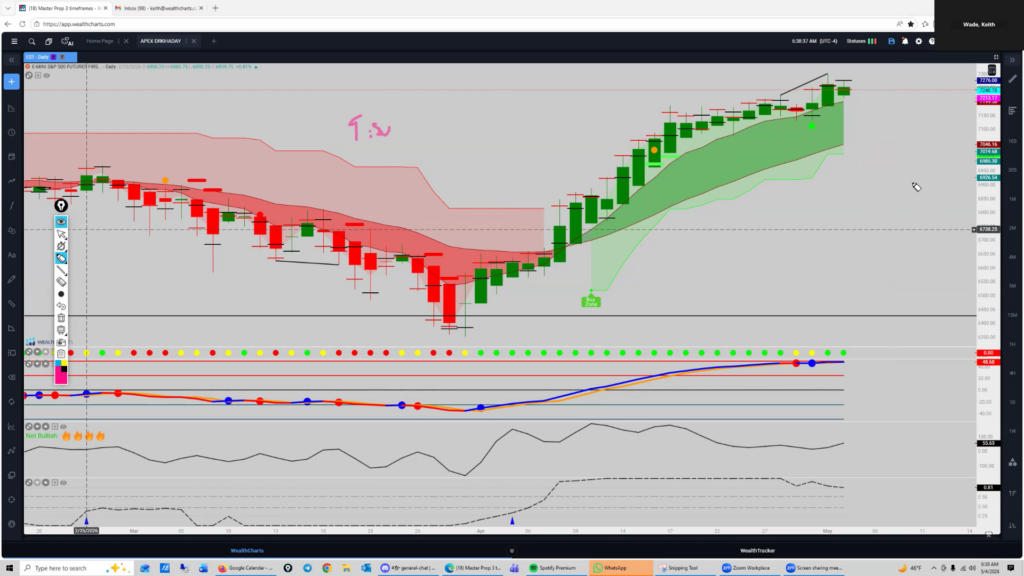Image resolution: width=1024 pixels, height=576 pixels.
Task: Click the Statuses indicator in top bar
Action: (861, 41)
